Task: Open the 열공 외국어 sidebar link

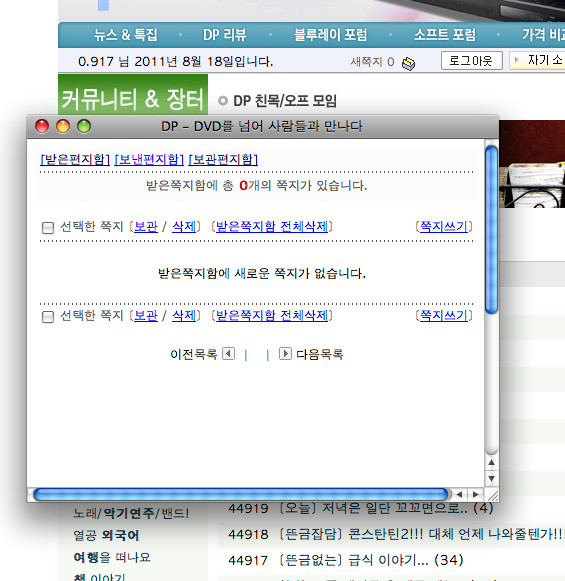Action: click(106, 535)
